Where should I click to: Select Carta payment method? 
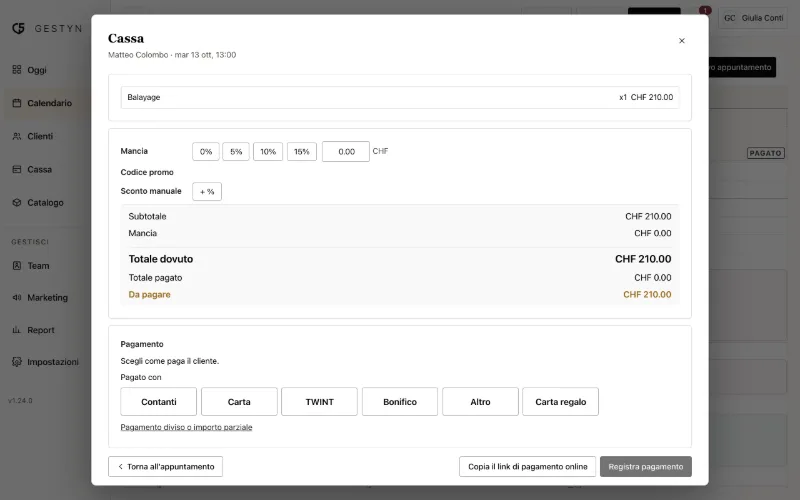pos(239,402)
